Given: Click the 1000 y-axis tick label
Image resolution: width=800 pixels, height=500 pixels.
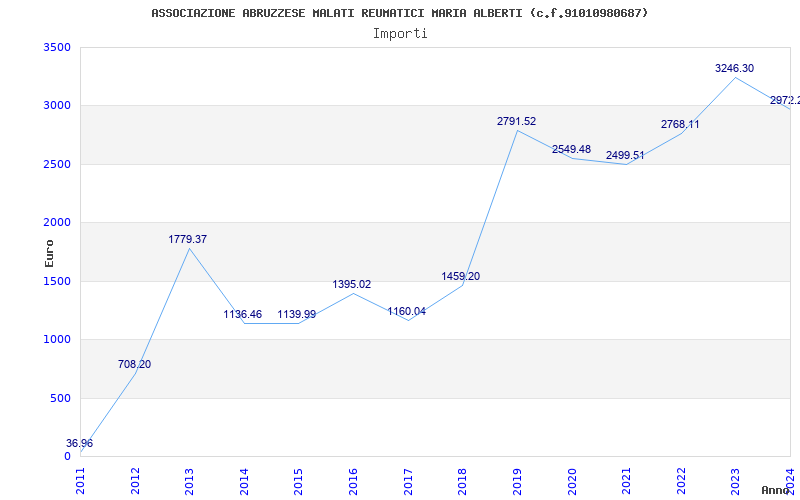Looking at the screenshot, I should [x=57, y=339].
